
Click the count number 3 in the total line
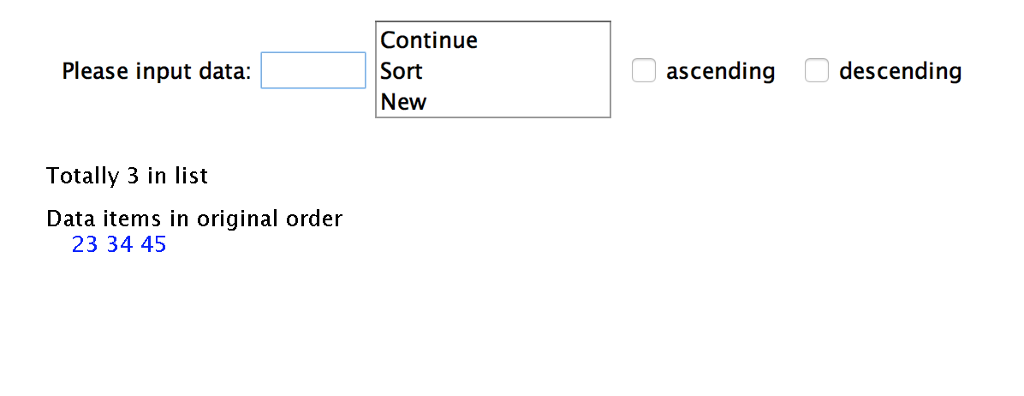[114, 176]
